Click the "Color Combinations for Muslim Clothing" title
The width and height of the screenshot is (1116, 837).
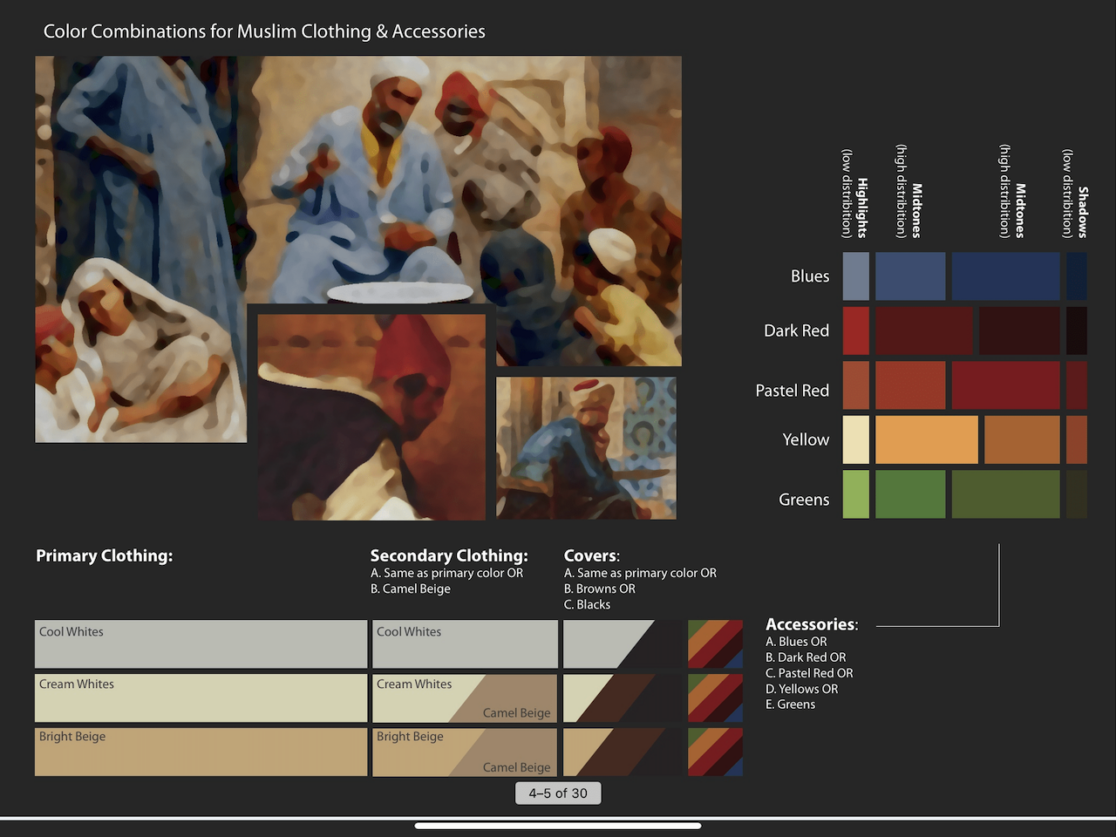click(264, 31)
